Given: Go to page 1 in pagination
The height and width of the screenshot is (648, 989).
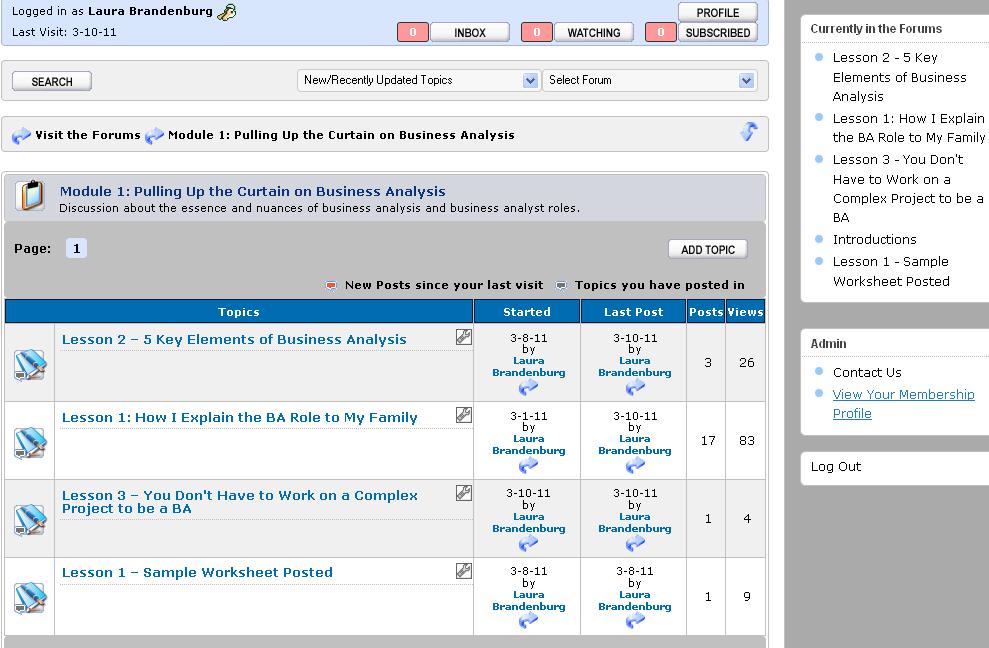Looking at the screenshot, I should (76, 249).
